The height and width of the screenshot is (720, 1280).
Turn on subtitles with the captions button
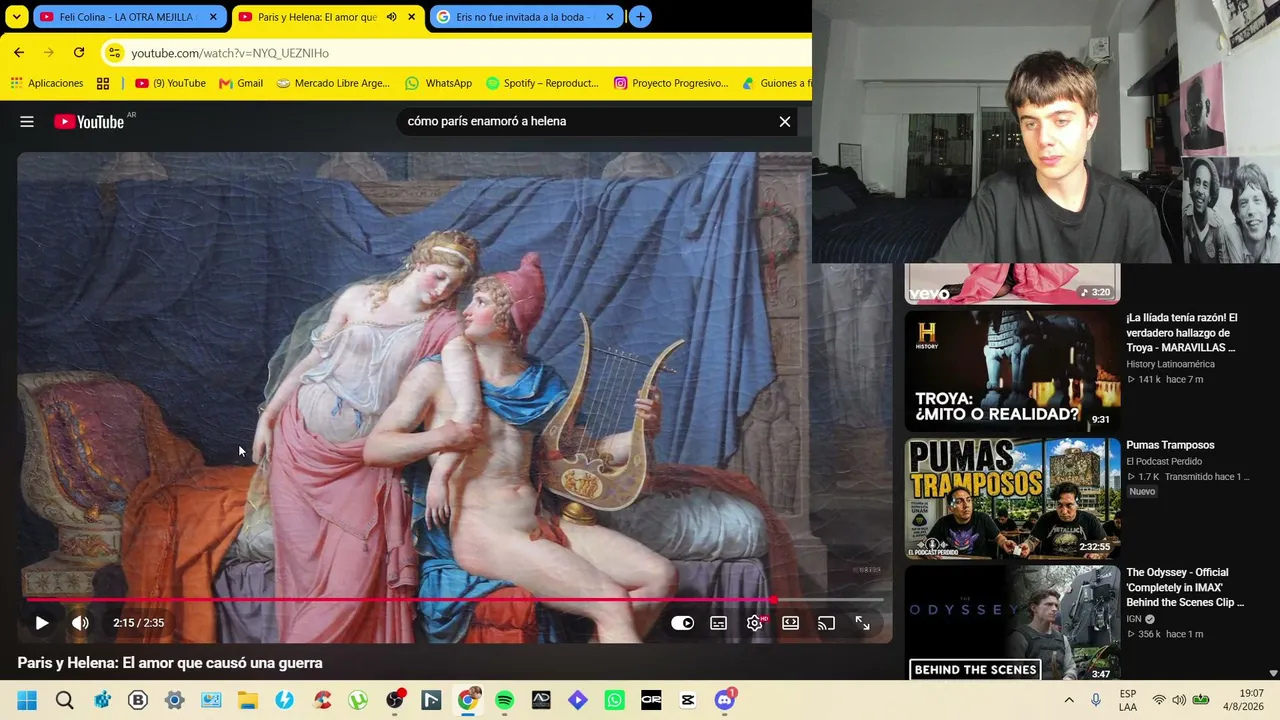(718, 623)
